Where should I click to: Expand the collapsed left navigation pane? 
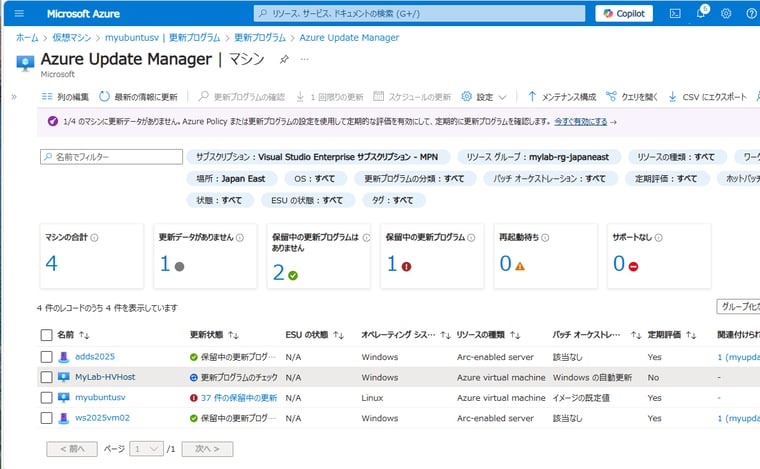14,97
